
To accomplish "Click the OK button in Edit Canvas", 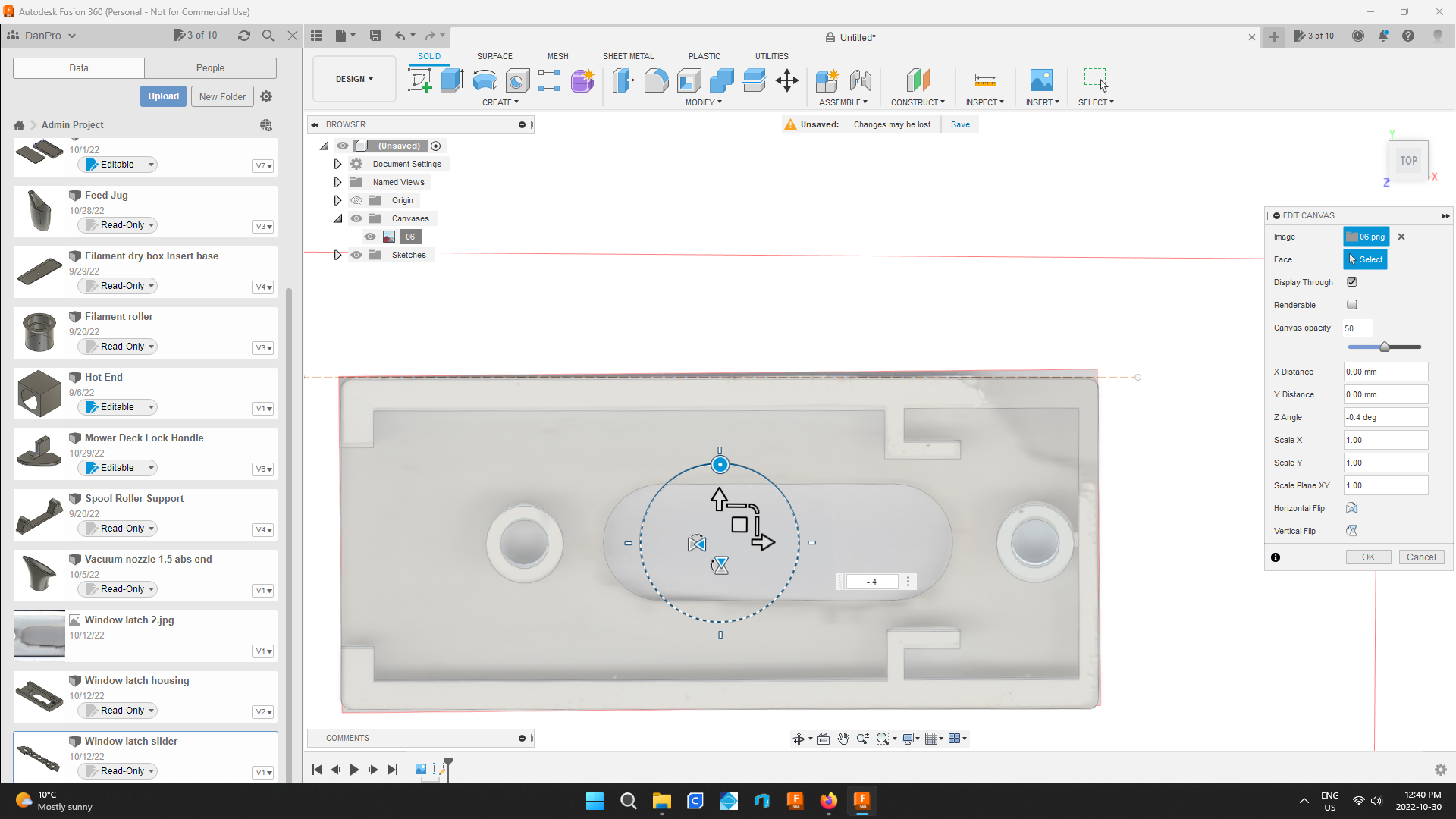I will tap(1367, 557).
